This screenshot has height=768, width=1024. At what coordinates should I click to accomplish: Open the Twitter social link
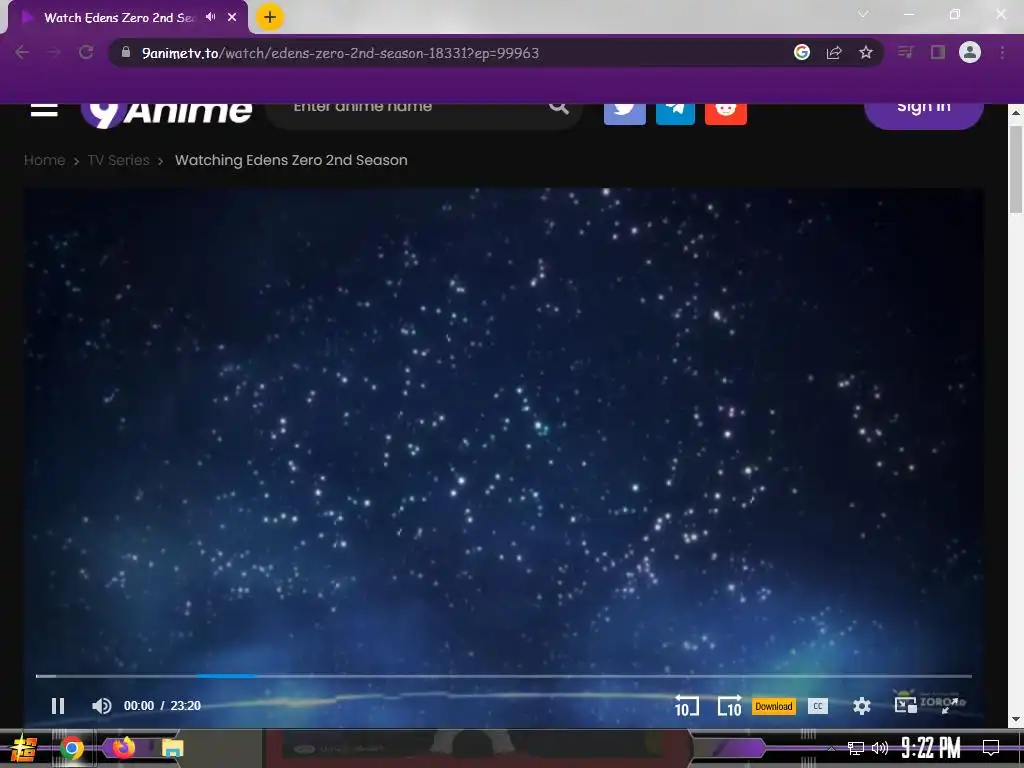(x=625, y=112)
